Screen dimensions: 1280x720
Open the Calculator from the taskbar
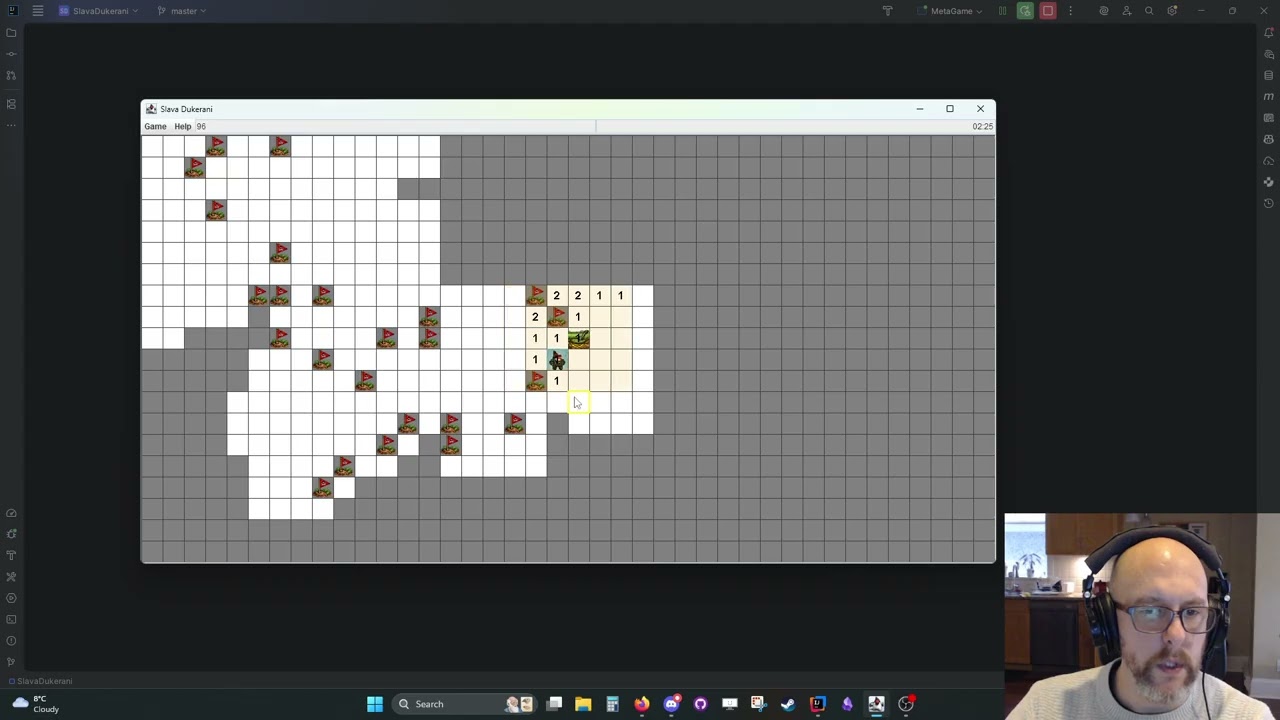coord(612,704)
